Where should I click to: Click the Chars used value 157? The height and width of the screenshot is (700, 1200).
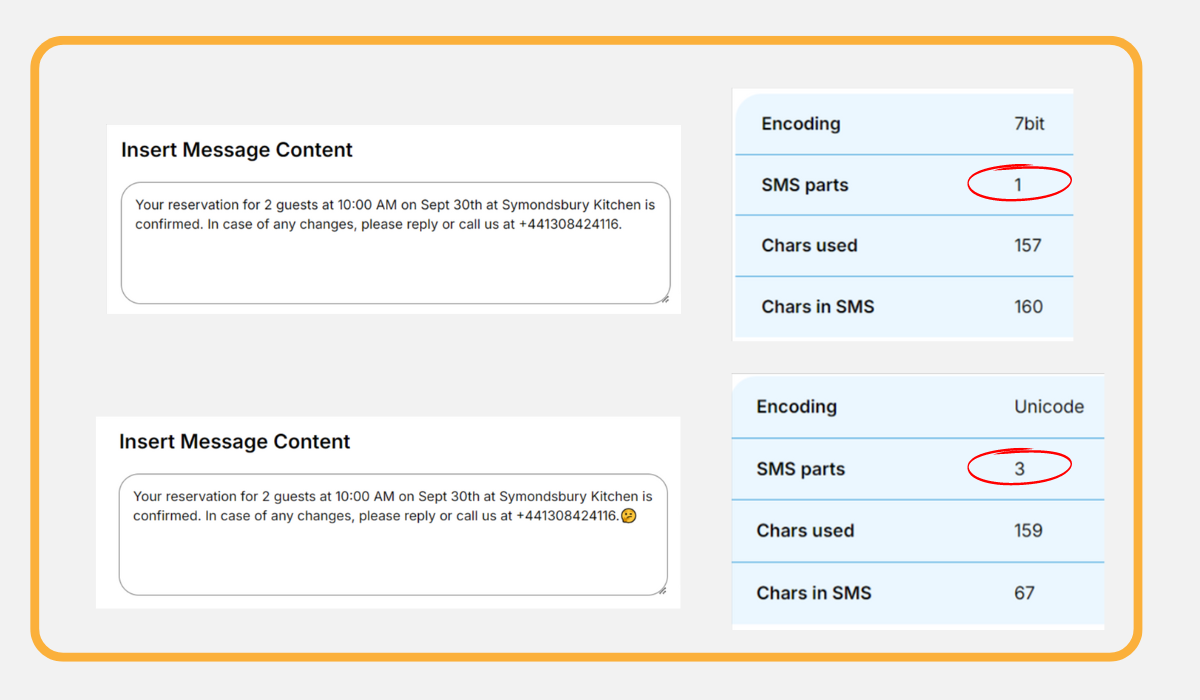pyautogui.click(x=1028, y=246)
